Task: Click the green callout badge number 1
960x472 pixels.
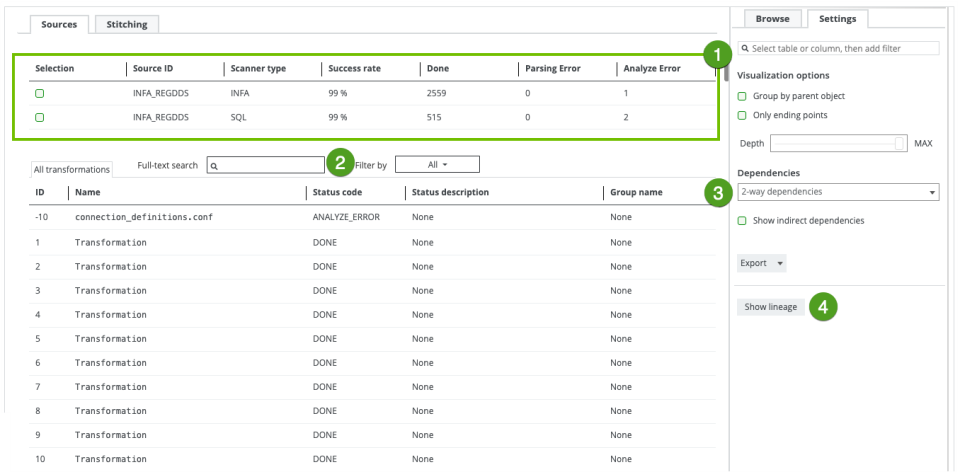Action: (716, 54)
